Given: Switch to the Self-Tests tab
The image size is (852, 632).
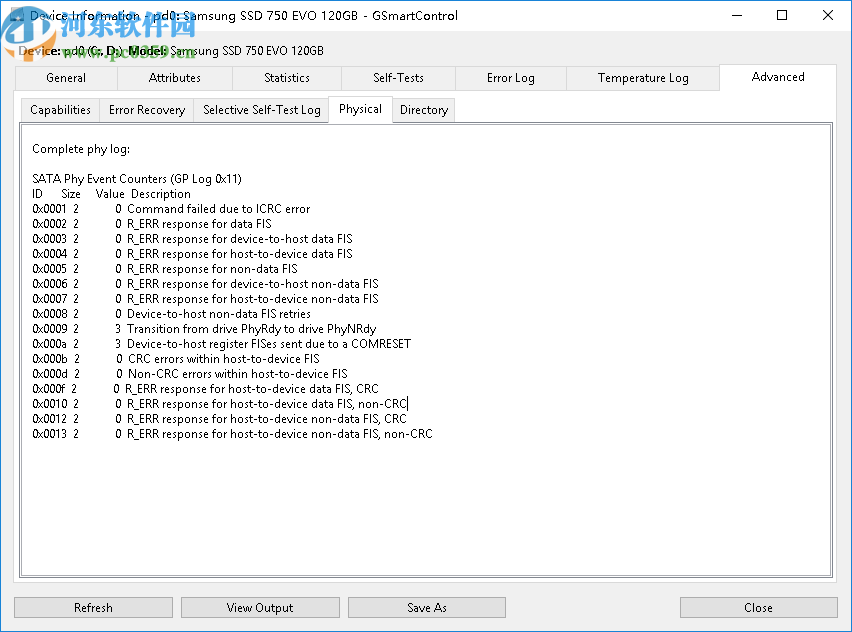Looking at the screenshot, I should coord(398,78).
